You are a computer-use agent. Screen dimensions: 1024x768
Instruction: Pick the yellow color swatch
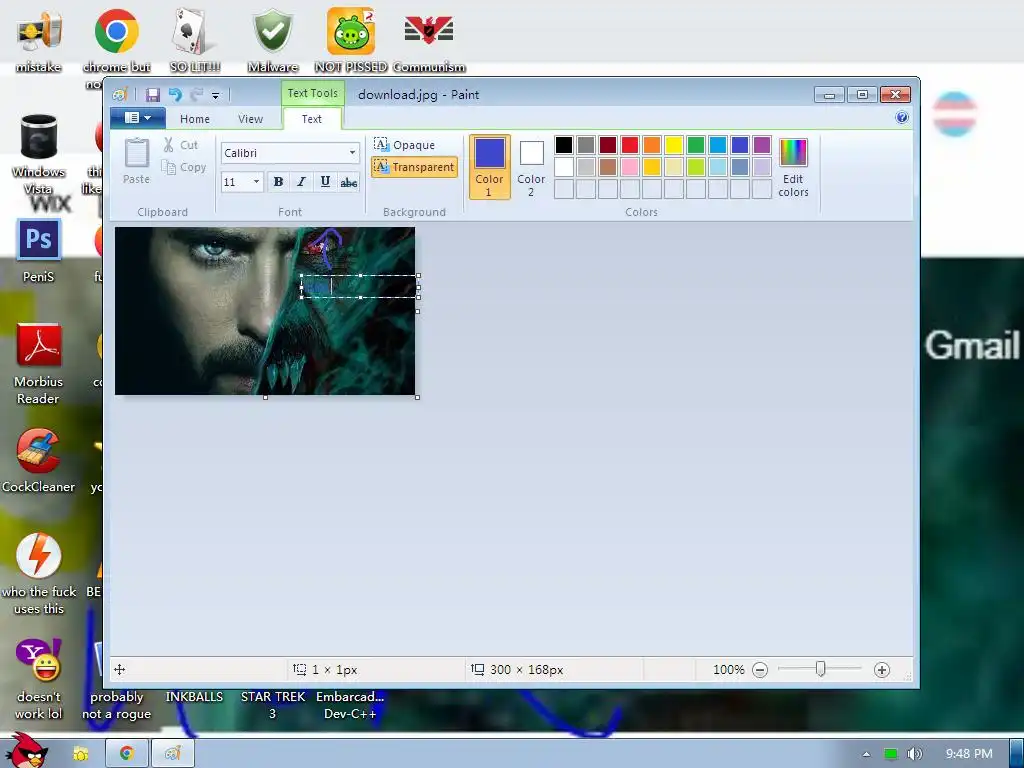(673, 144)
